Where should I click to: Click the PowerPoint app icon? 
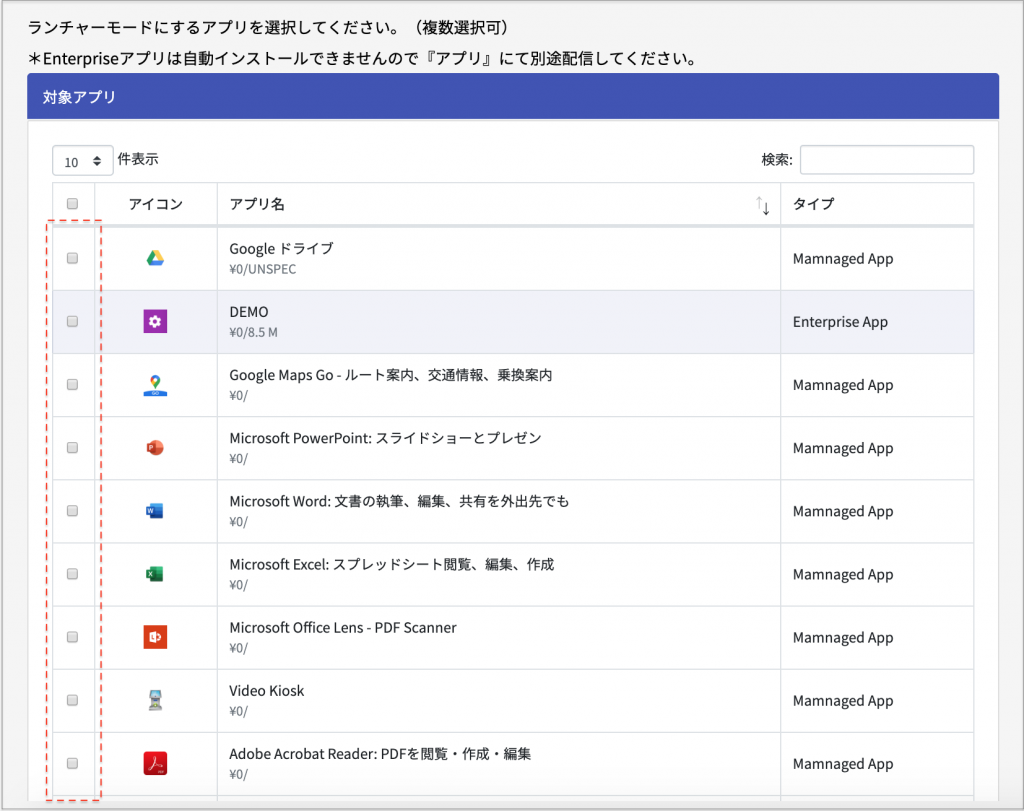pyautogui.click(x=155, y=448)
